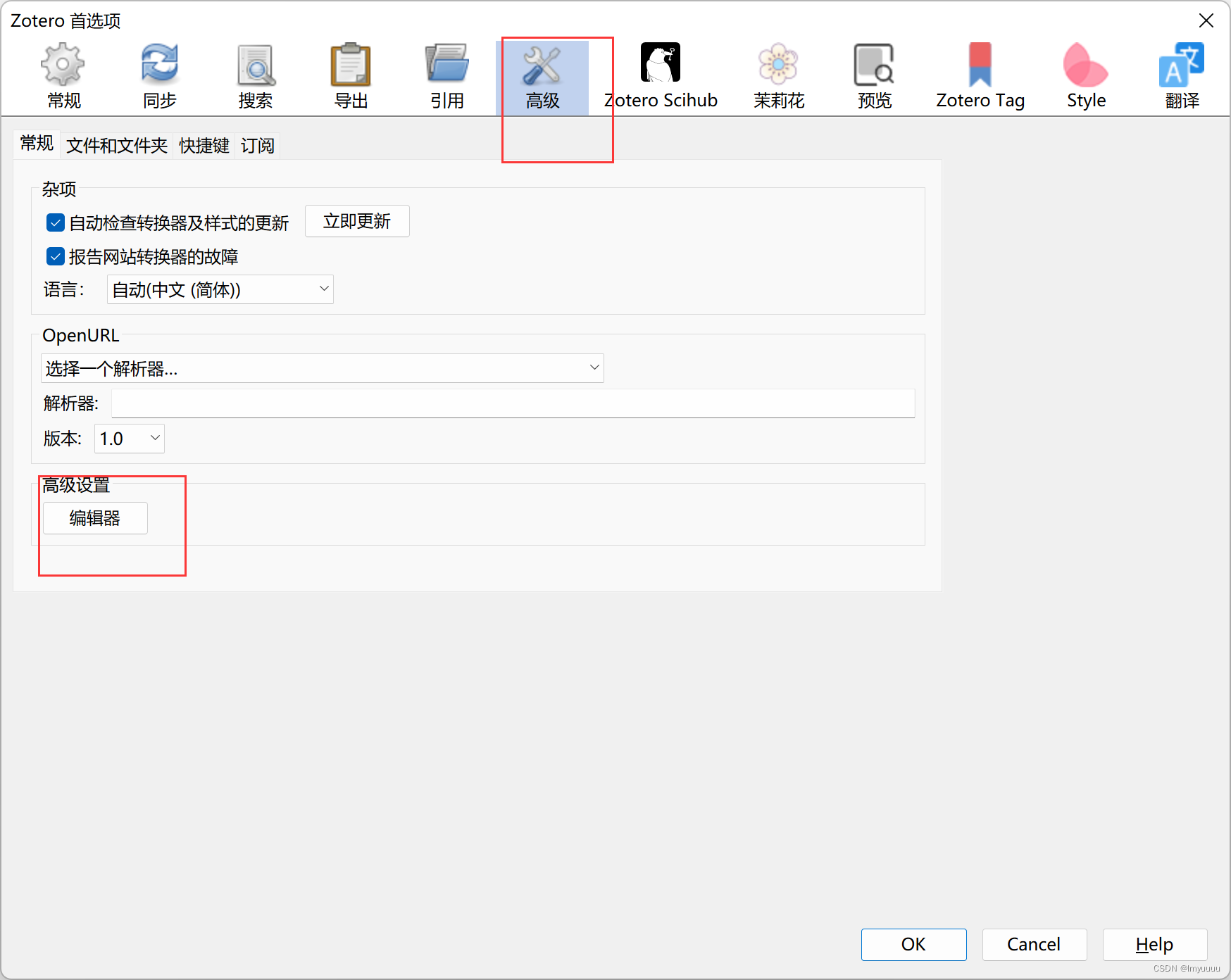Open the 搜索 search preferences pane
The width and height of the screenshot is (1231, 980).
pos(255,76)
